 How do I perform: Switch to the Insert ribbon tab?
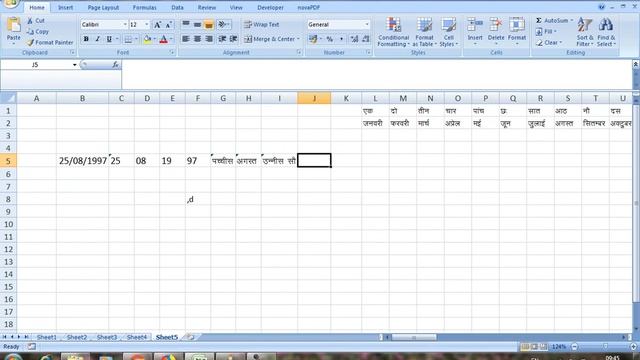pos(65,7)
